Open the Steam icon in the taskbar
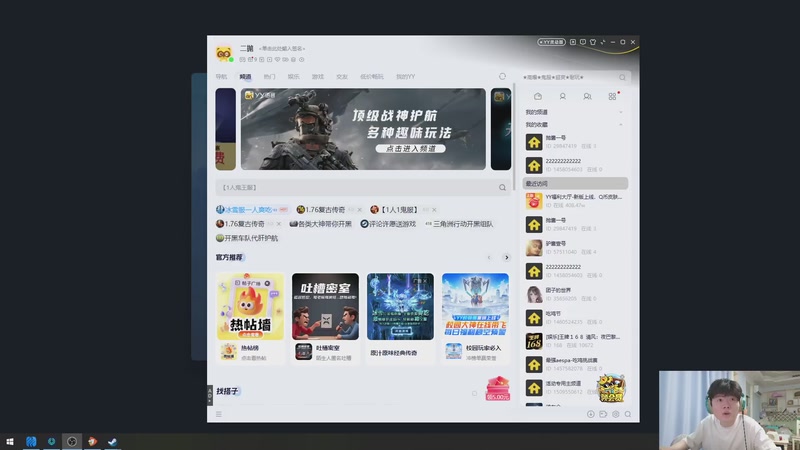 112,441
